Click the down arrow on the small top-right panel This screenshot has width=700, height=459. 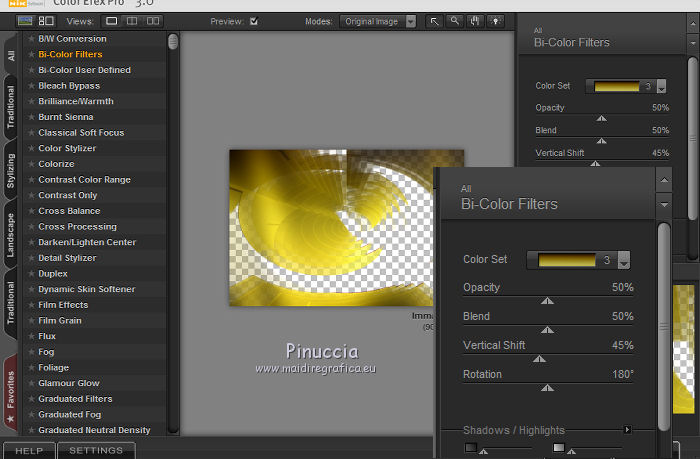coord(693,43)
